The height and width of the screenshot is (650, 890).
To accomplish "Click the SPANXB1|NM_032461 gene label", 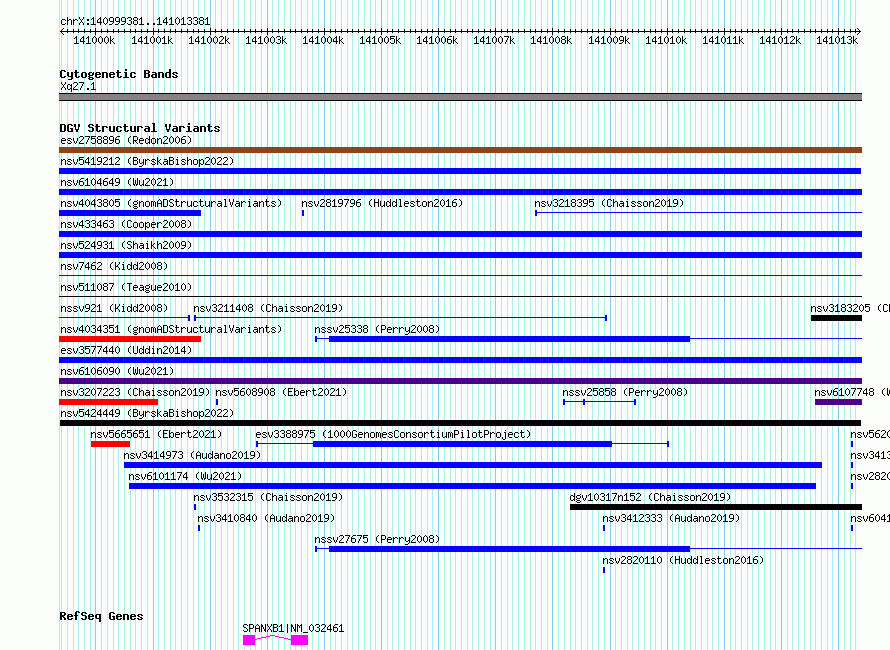I will (293, 628).
